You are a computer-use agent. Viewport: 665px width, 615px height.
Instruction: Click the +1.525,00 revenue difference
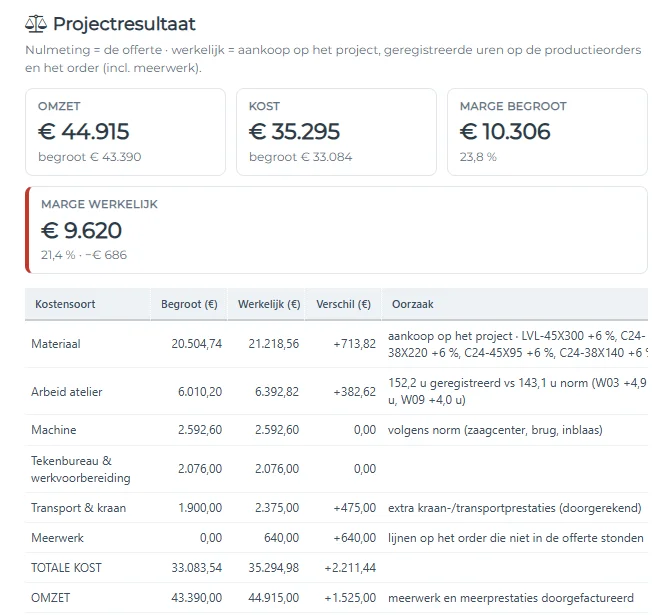click(x=350, y=598)
